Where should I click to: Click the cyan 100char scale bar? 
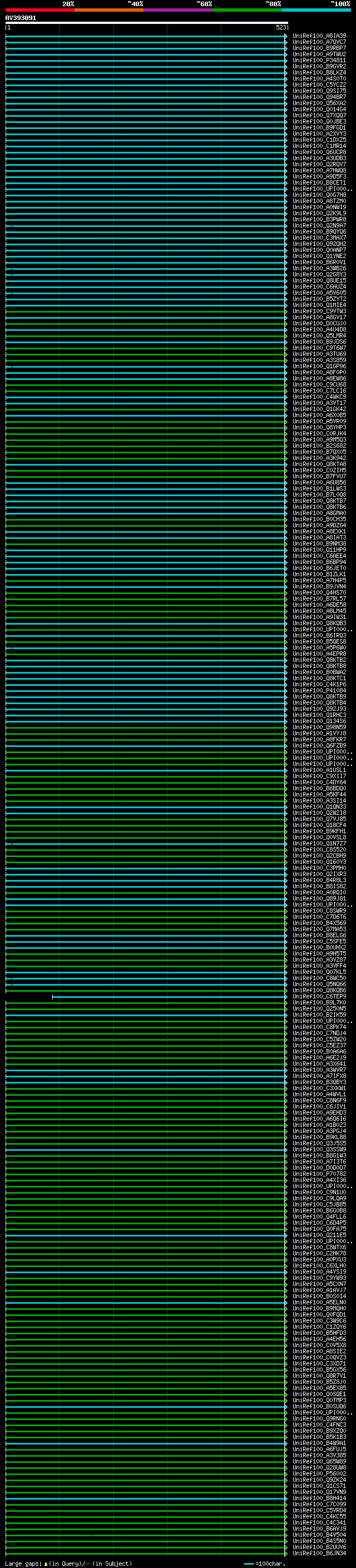click(248, 1563)
